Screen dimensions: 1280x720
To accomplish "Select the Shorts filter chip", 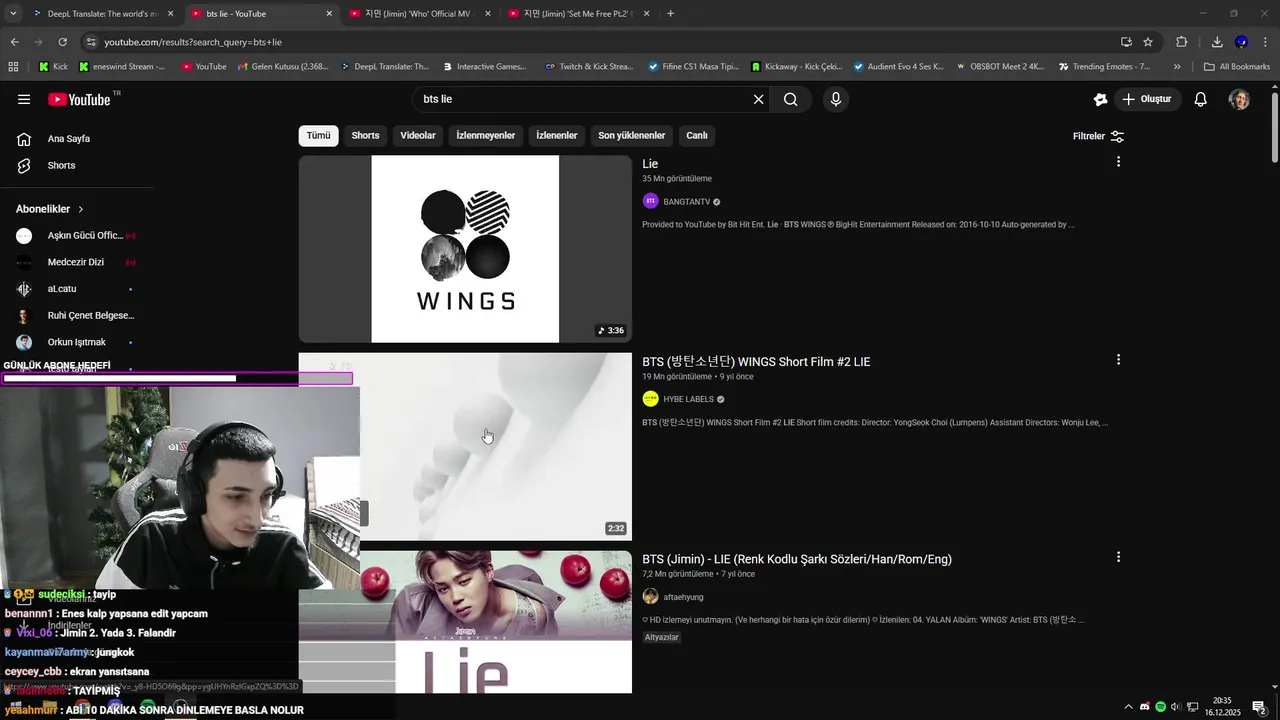I will point(365,136).
